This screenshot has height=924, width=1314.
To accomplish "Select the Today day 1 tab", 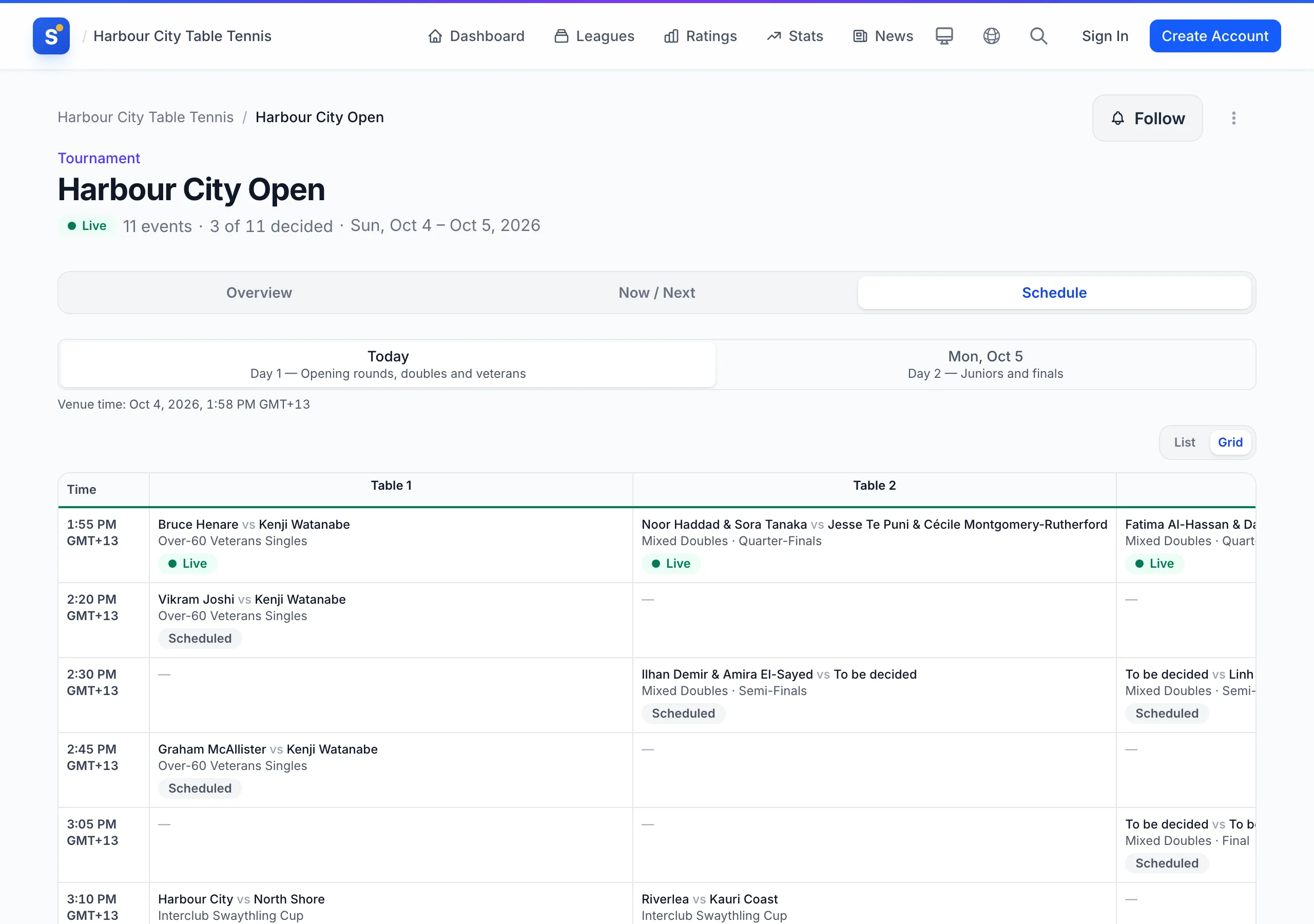I will (x=388, y=364).
